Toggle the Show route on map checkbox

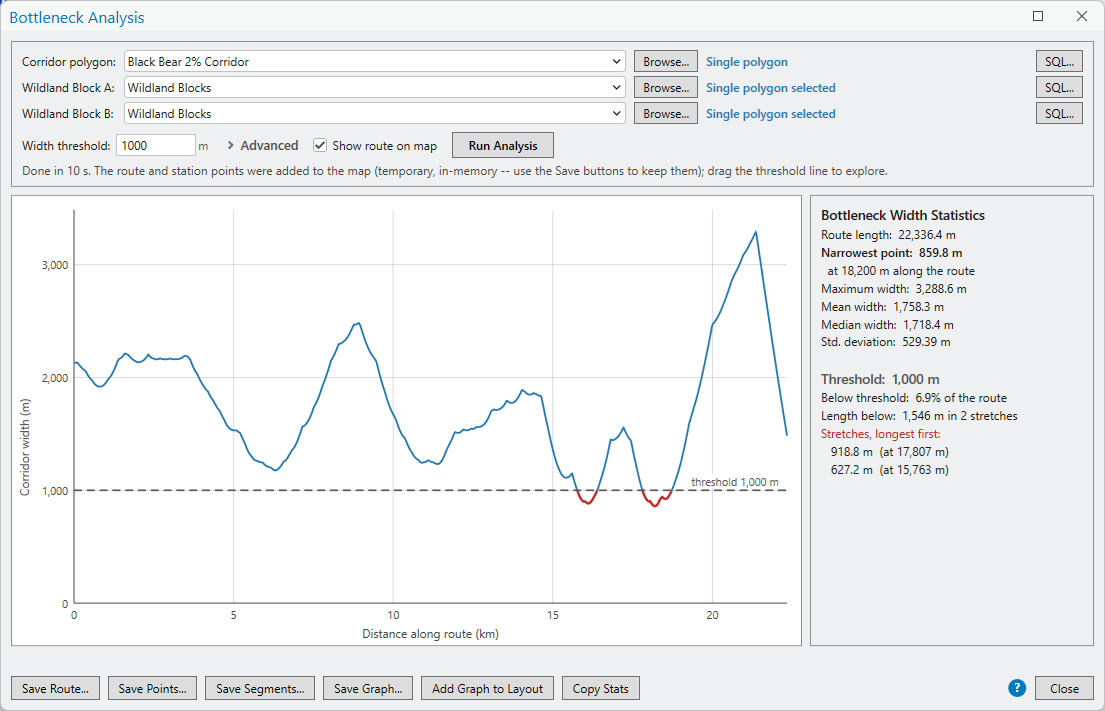pos(320,145)
